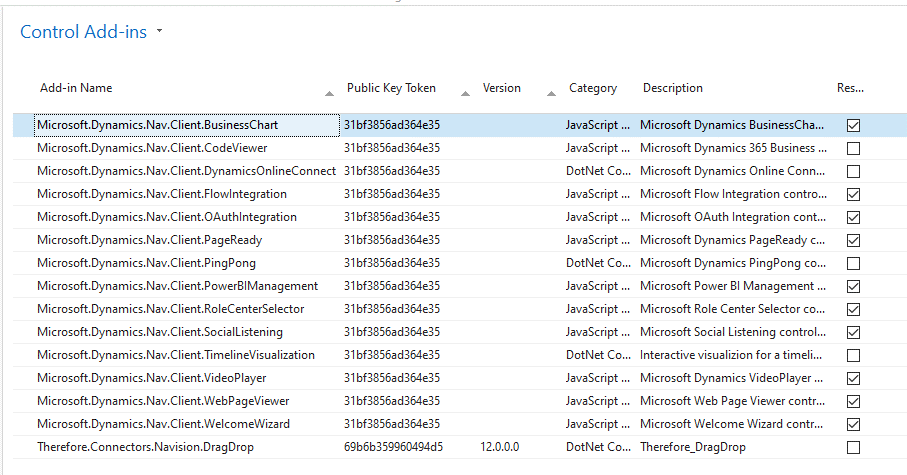
Task: Toggle Resource checkbox for OAuthIntegration row
Action: [853, 218]
